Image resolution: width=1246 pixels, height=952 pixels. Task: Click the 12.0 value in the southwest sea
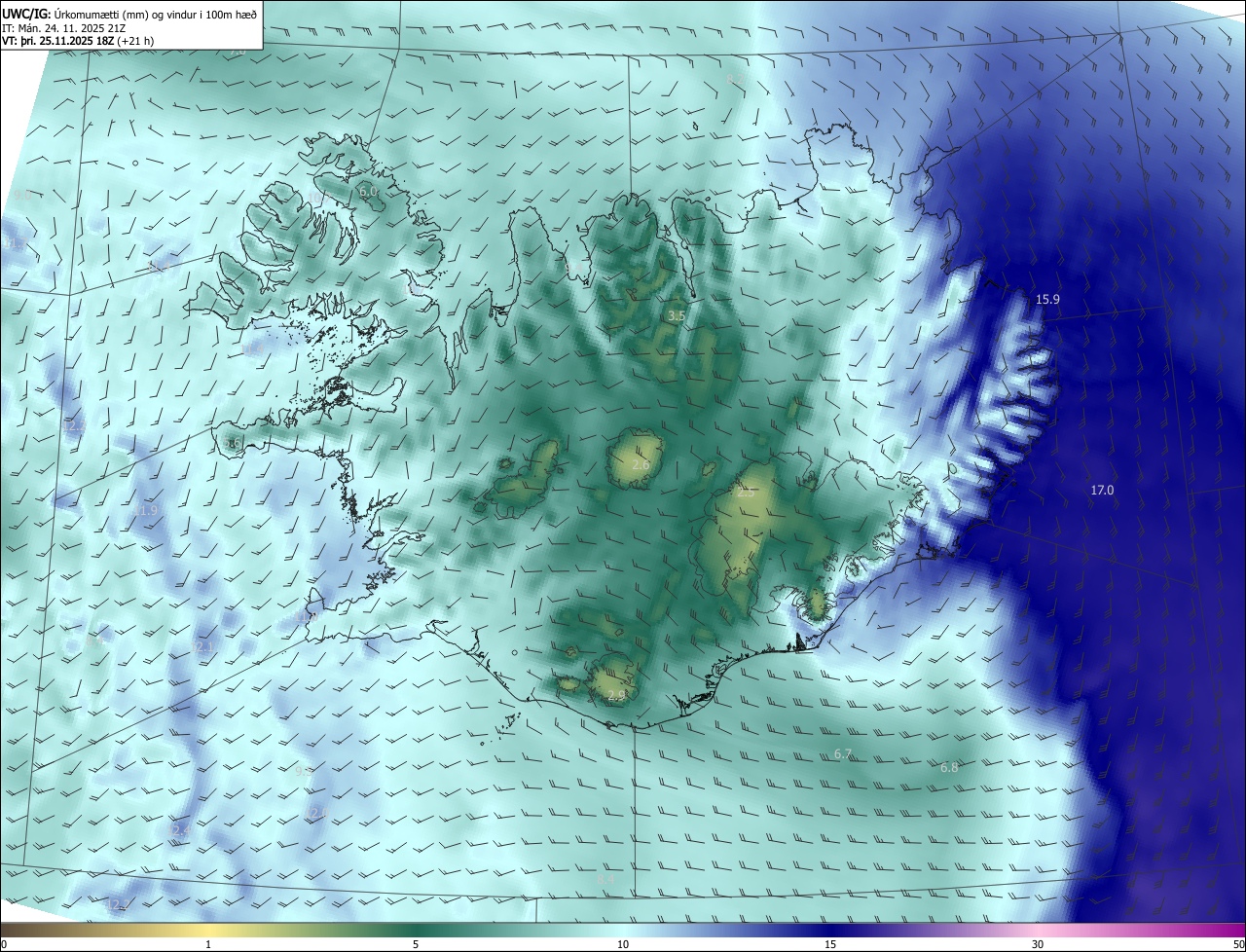pyautogui.click(x=317, y=812)
